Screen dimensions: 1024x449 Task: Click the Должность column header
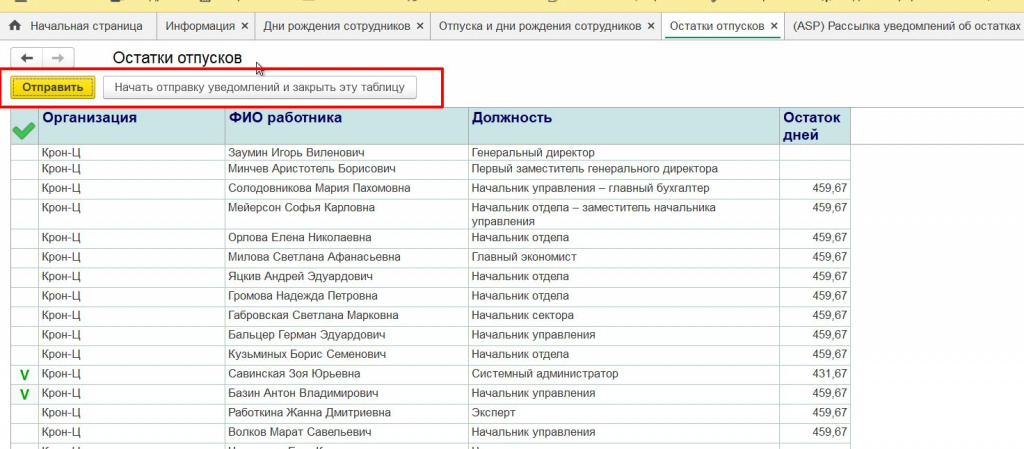point(624,126)
